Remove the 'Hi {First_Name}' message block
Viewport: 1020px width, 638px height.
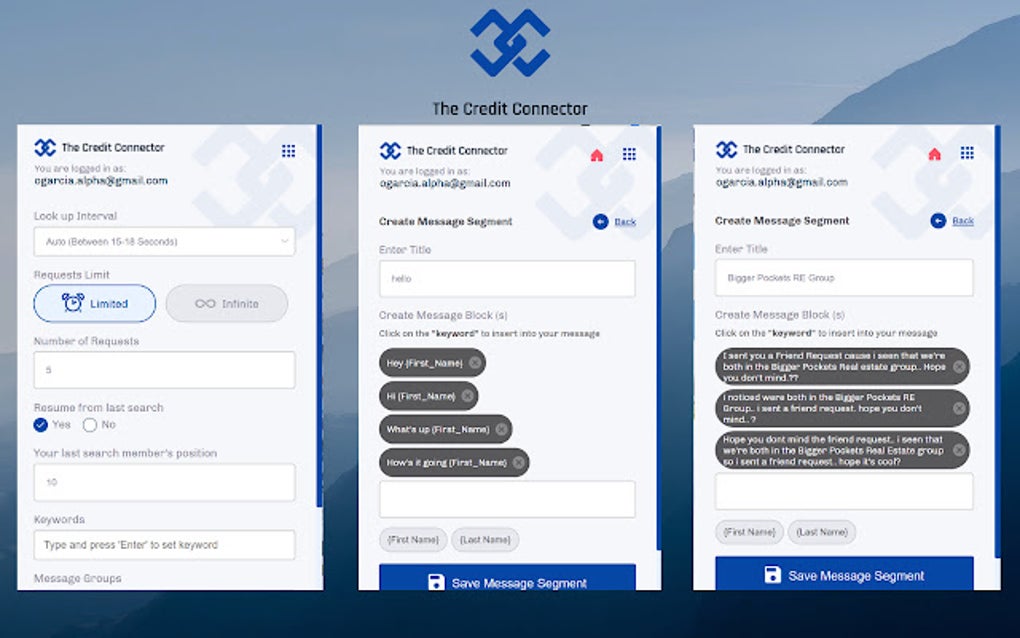[x=468, y=396]
